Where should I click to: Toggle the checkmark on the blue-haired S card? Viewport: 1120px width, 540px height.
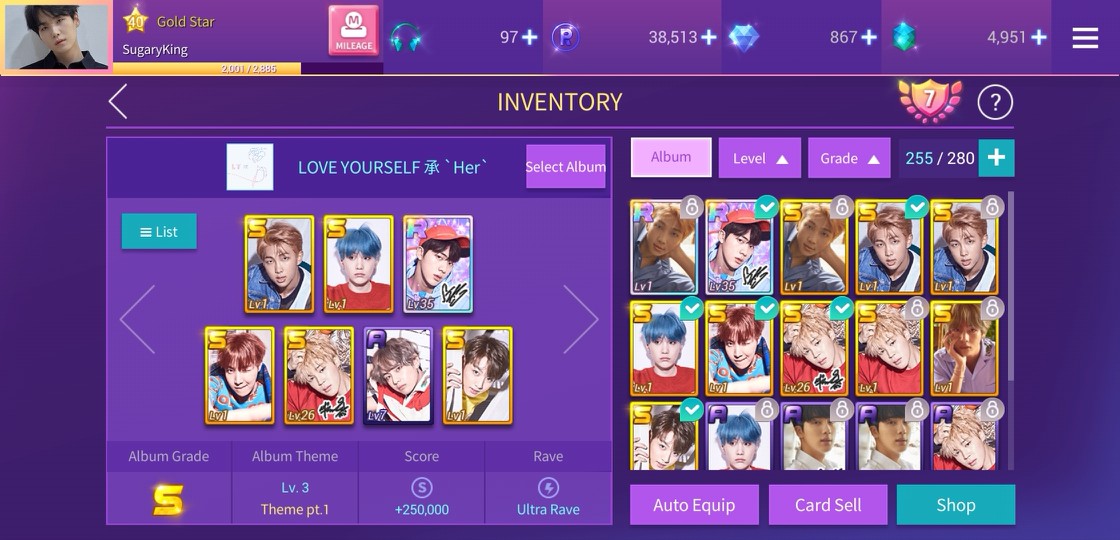point(691,309)
